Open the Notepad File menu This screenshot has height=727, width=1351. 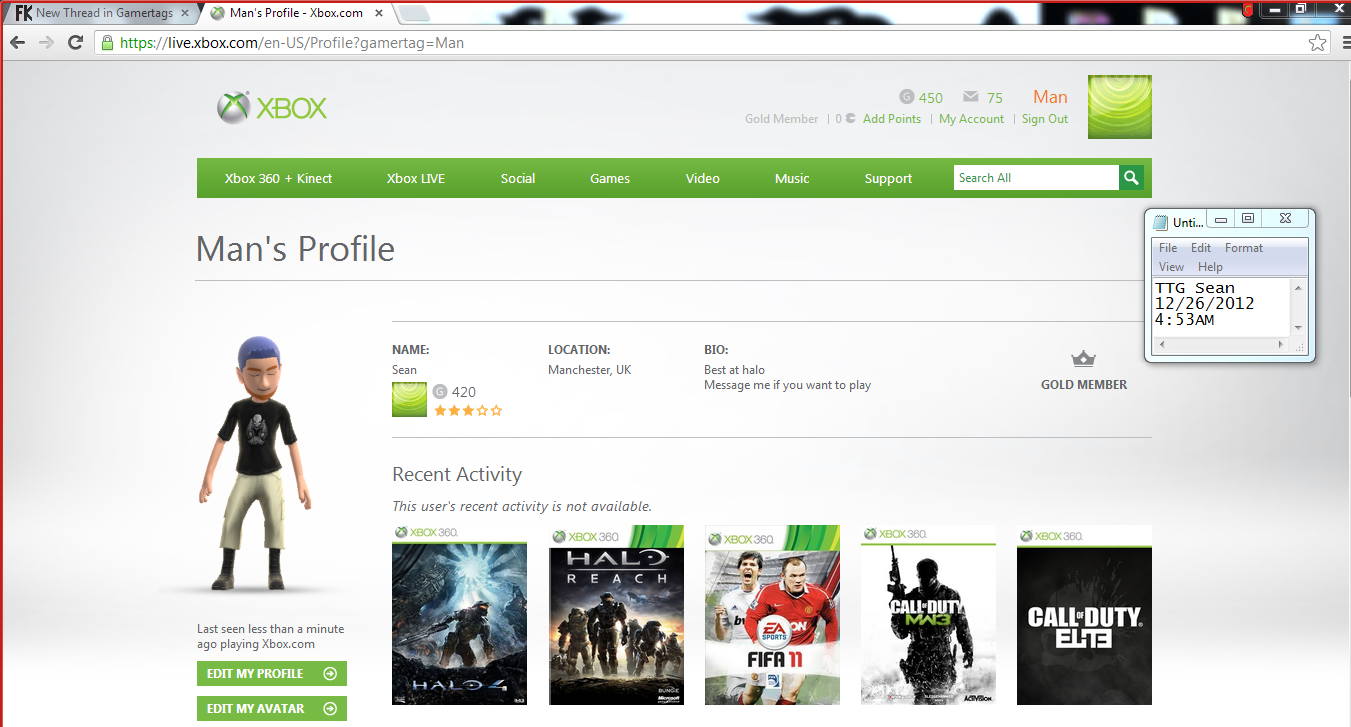(x=1168, y=248)
